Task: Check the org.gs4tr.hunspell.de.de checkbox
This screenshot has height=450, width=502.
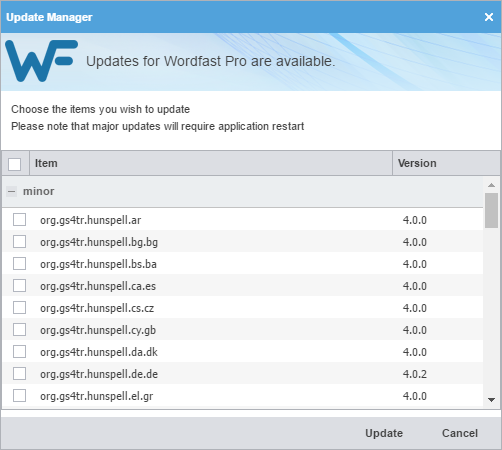Action: (19, 374)
